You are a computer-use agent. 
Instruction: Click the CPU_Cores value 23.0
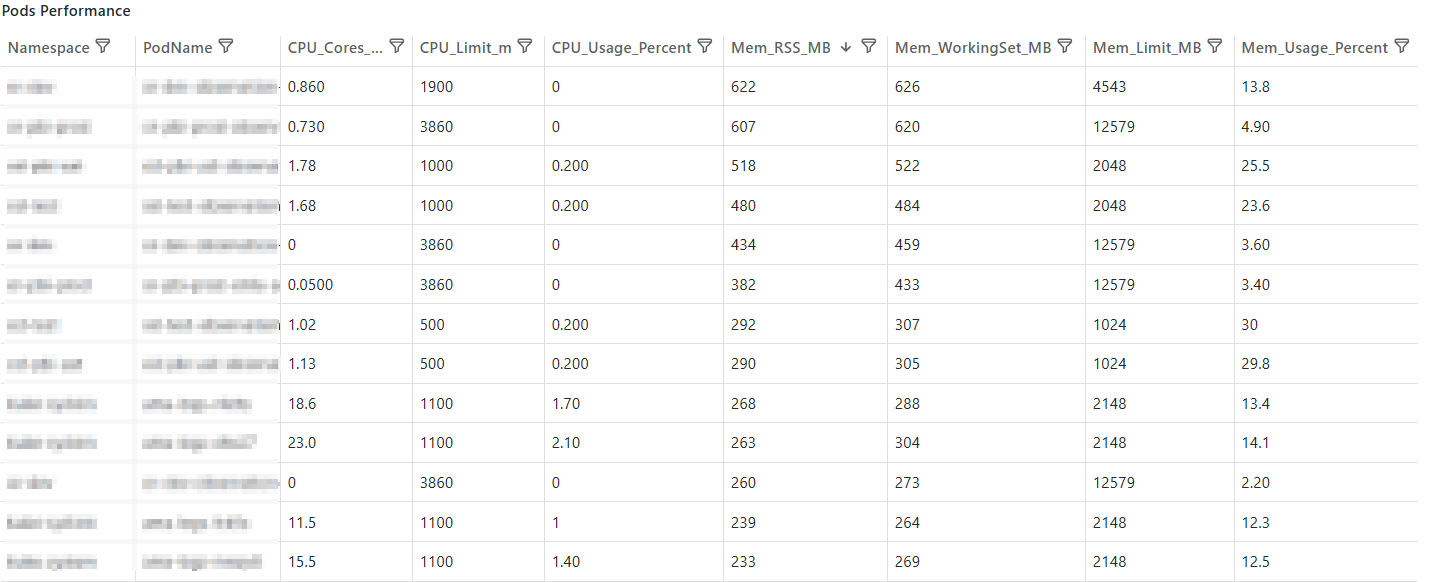click(x=301, y=443)
